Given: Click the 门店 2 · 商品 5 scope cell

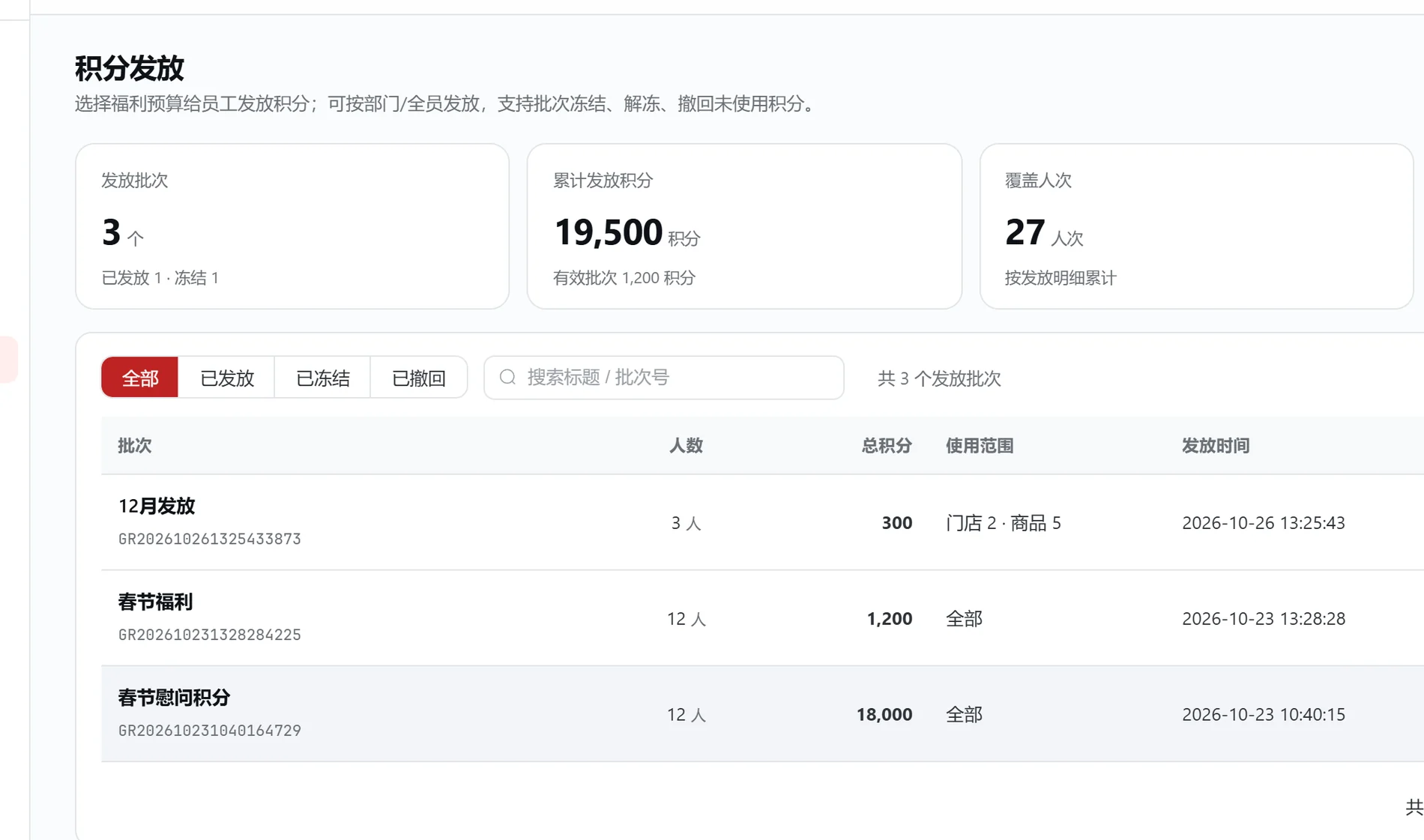Looking at the screenshot, I should click(1004, 523).
